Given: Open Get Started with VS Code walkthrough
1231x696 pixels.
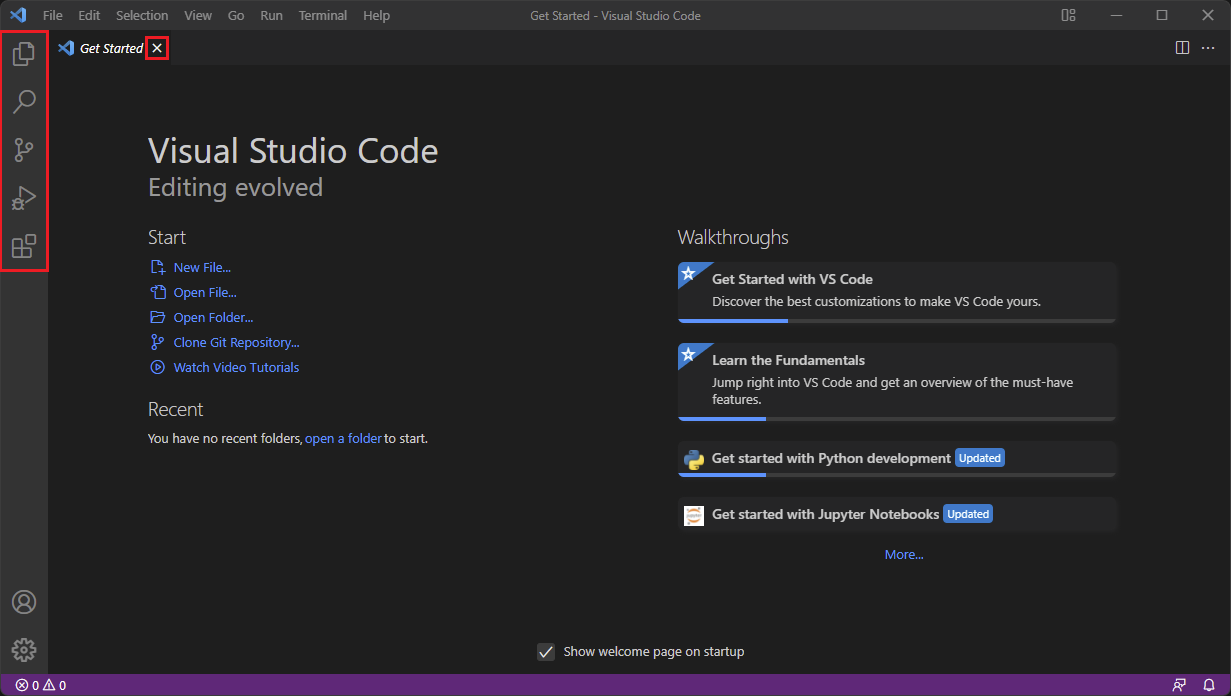Looking at the screenshot, I should [x=897, y=292].
